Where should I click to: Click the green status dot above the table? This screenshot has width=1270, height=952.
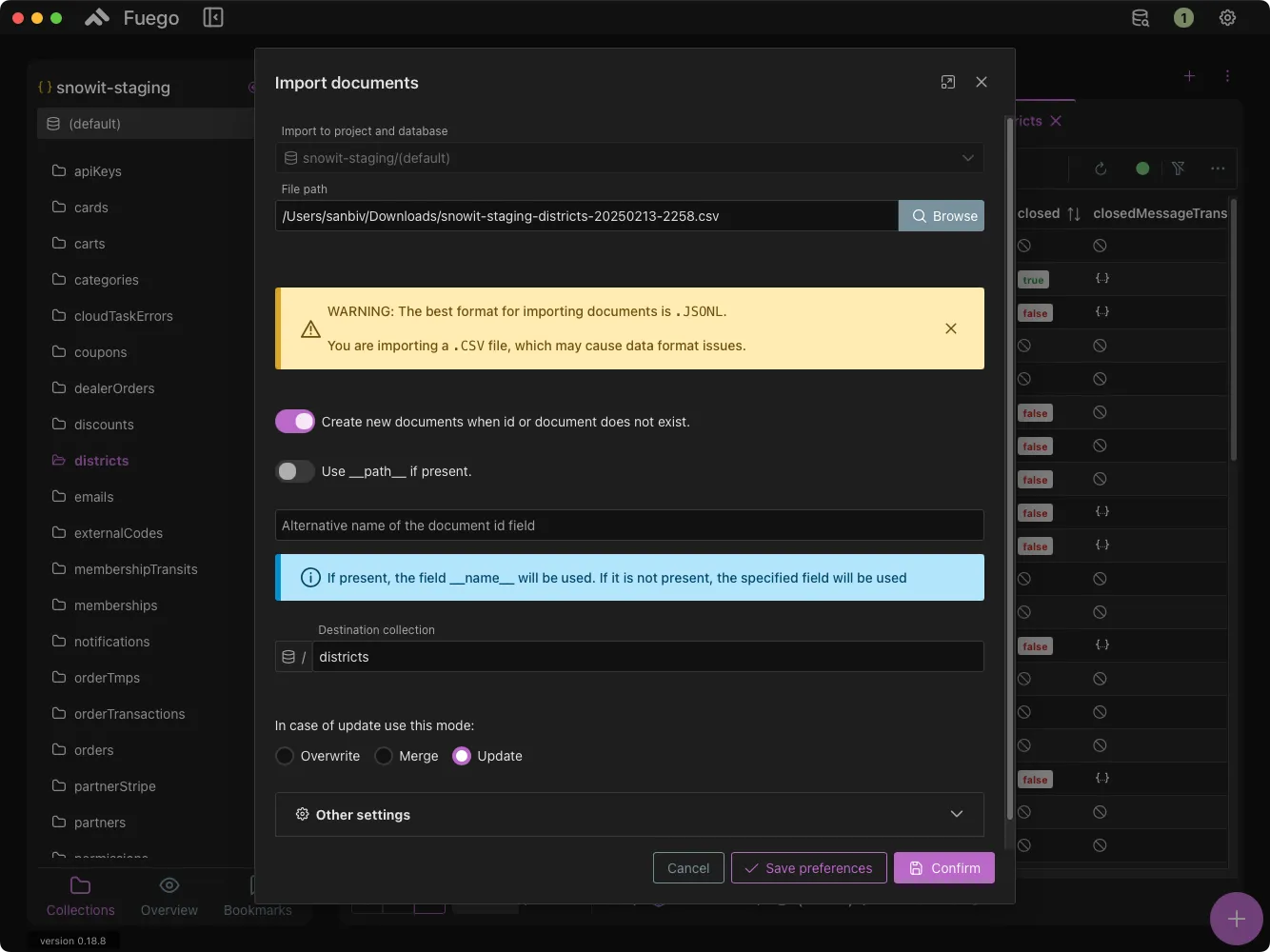[x=1142, y=169]
